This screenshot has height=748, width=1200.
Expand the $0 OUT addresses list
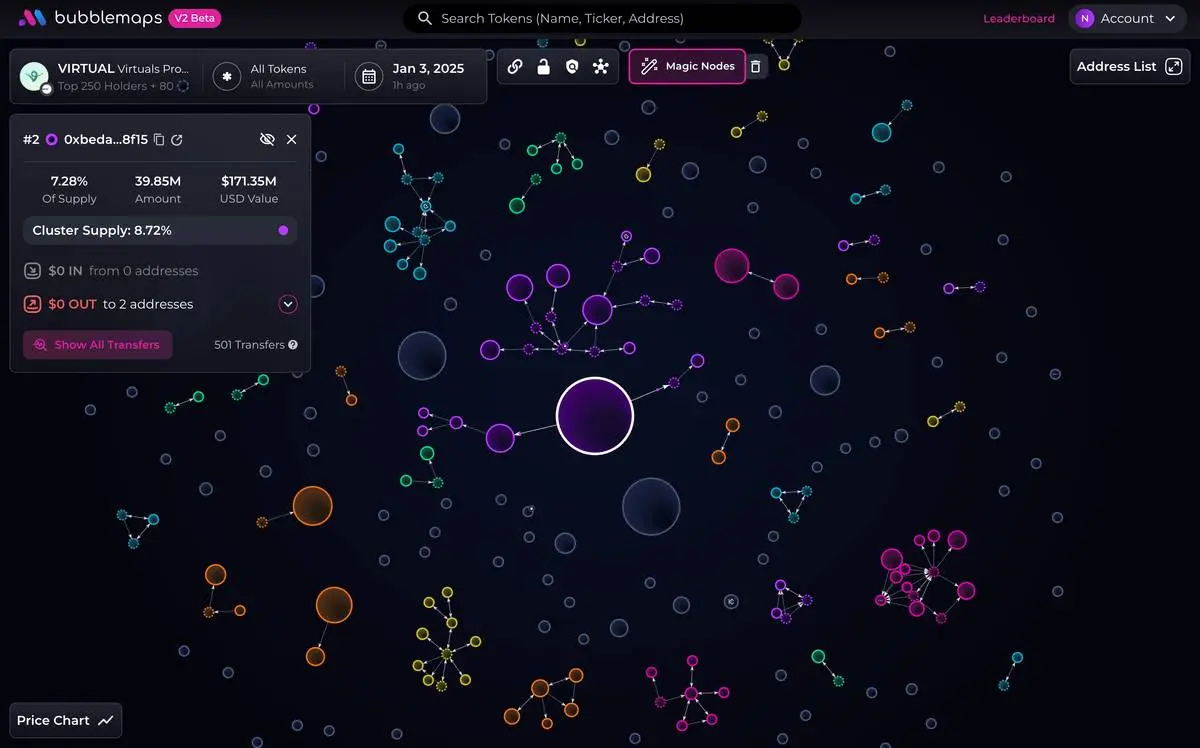click(x=288, y=304)
